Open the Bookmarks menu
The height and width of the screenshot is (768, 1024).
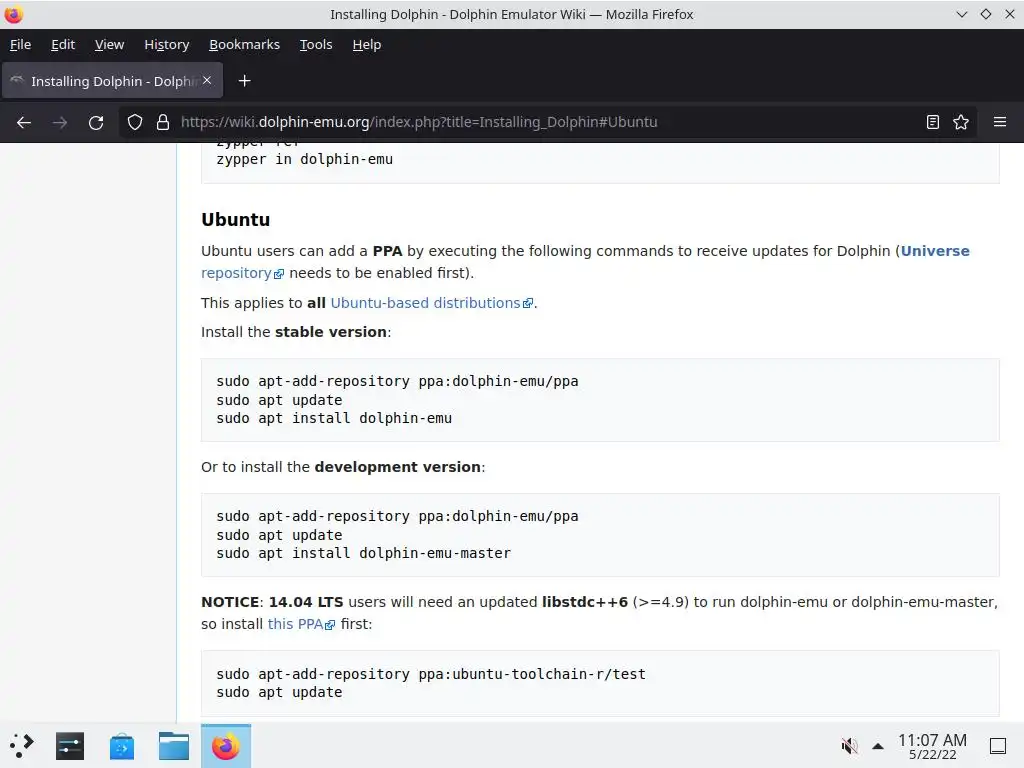click(244, 44)
